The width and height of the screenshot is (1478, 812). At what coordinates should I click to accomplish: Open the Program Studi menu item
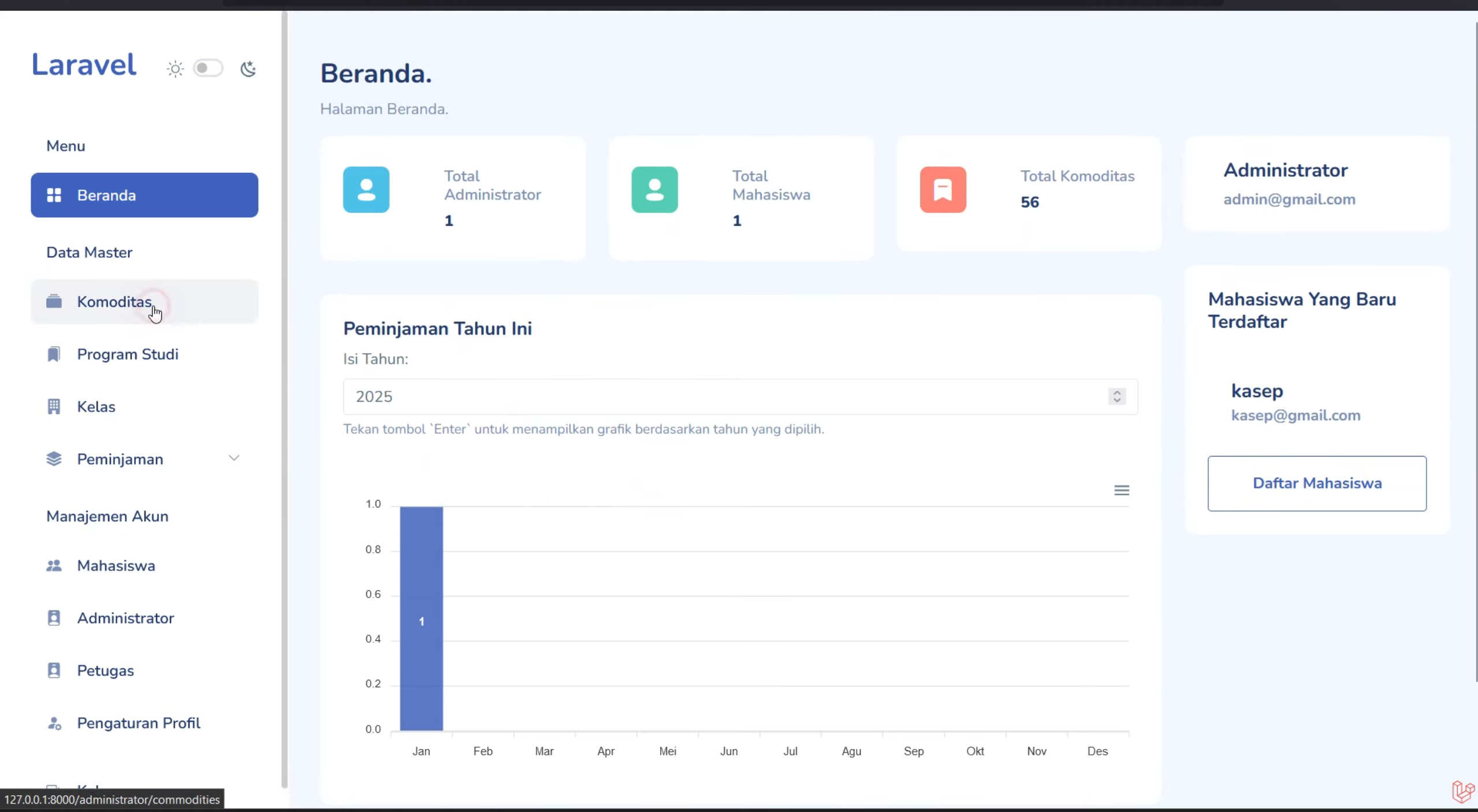(x=145, y=354)
